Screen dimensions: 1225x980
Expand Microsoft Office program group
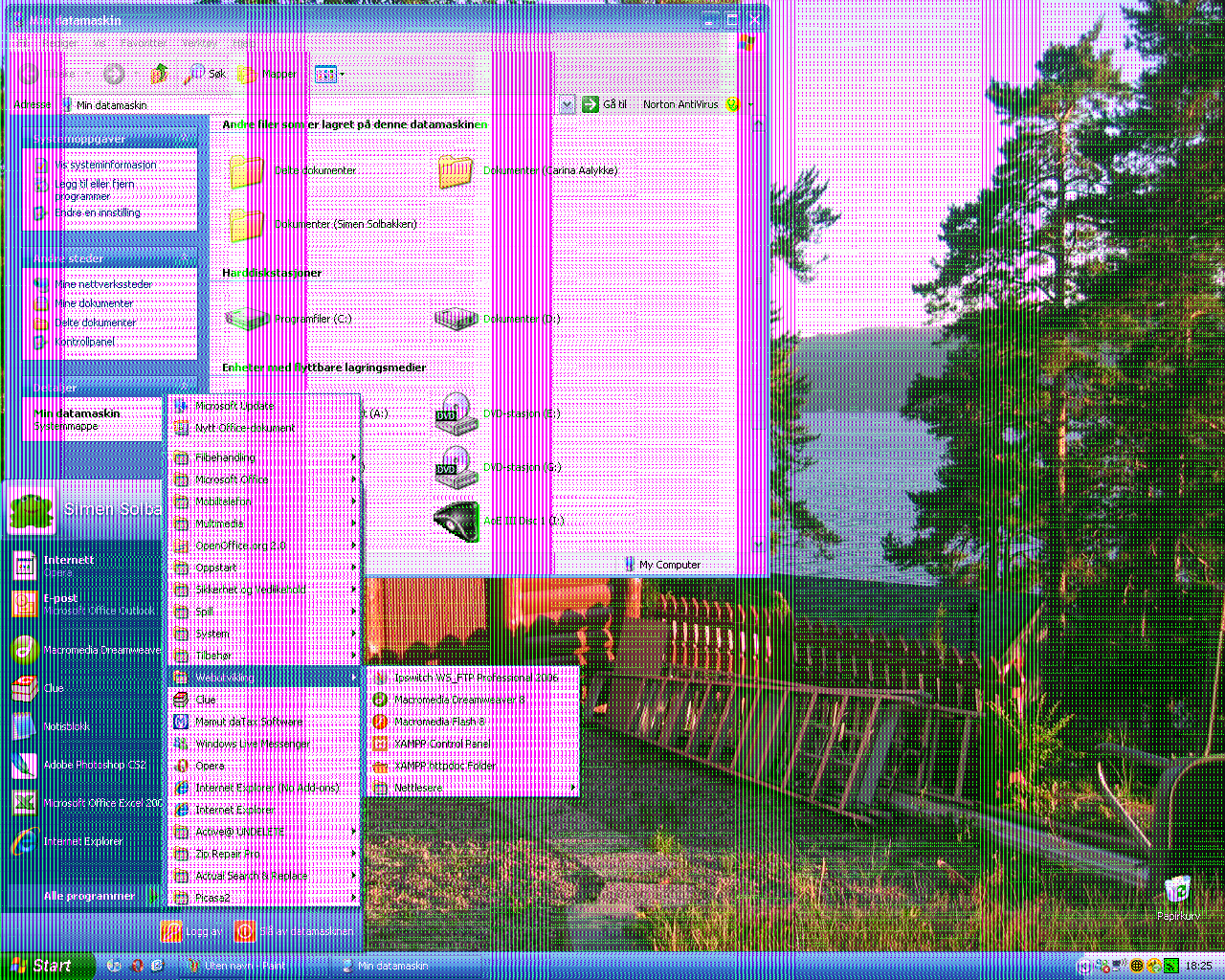click(x=265, y=479)
